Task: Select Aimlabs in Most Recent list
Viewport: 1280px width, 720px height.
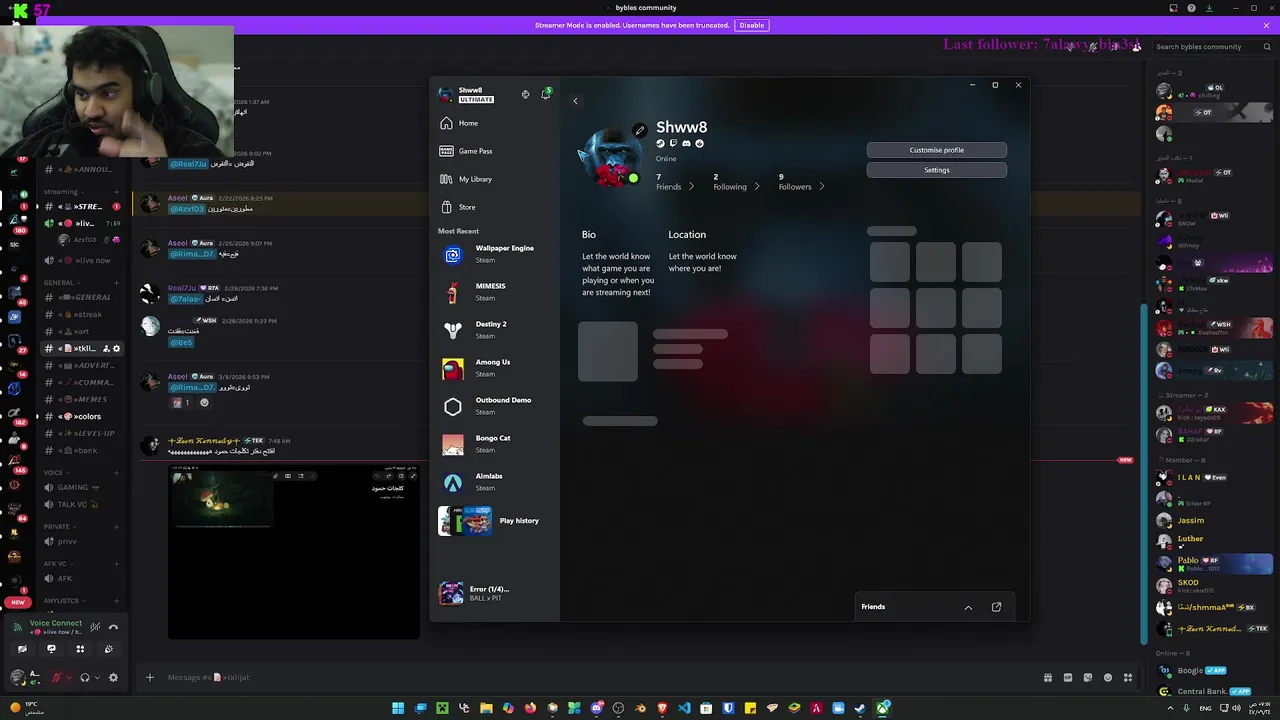Action: pyautogui.click(x=494, y=482)
